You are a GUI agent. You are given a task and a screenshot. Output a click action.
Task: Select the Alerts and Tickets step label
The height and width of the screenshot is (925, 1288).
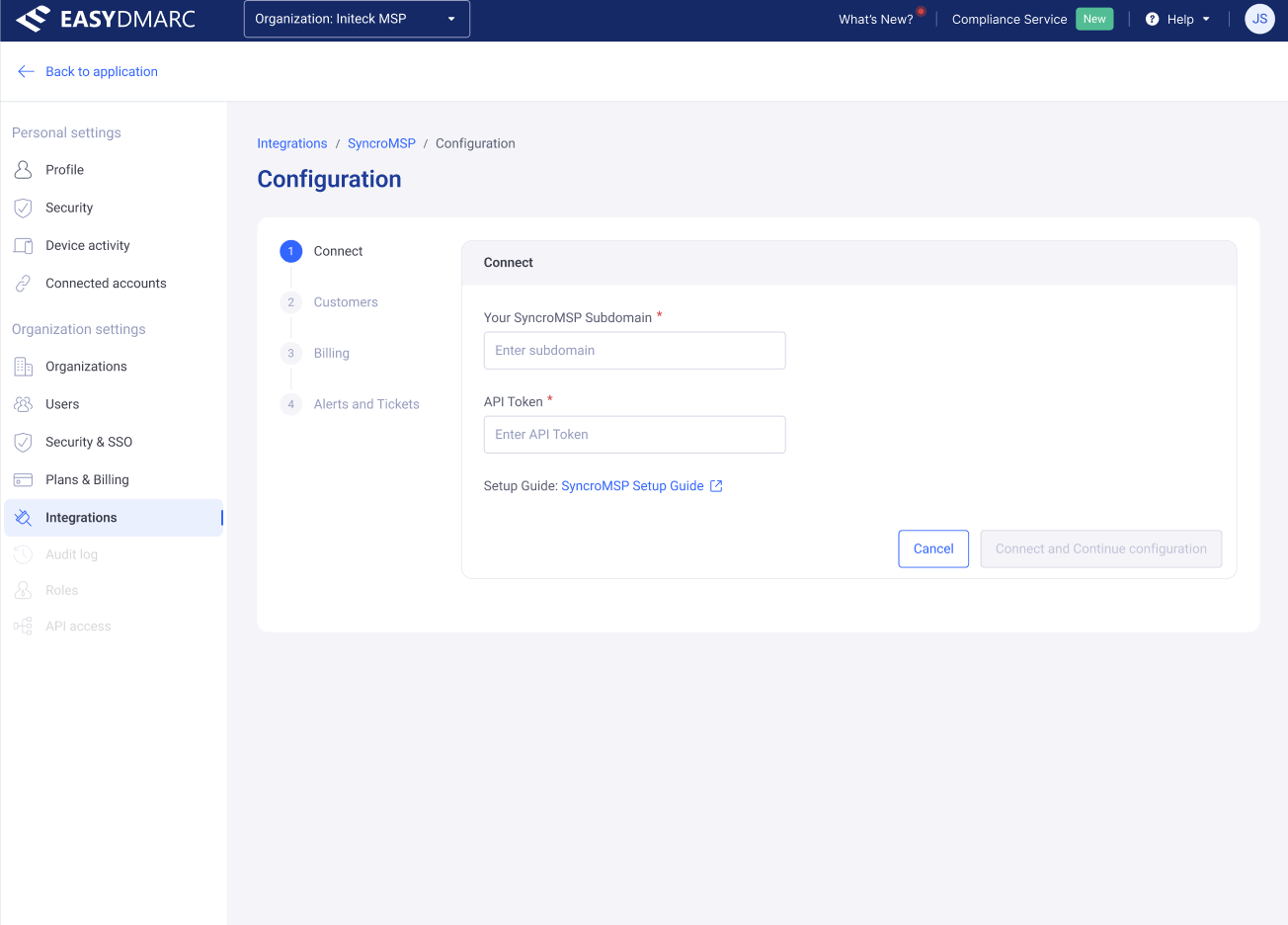click(x=366, y=404)
